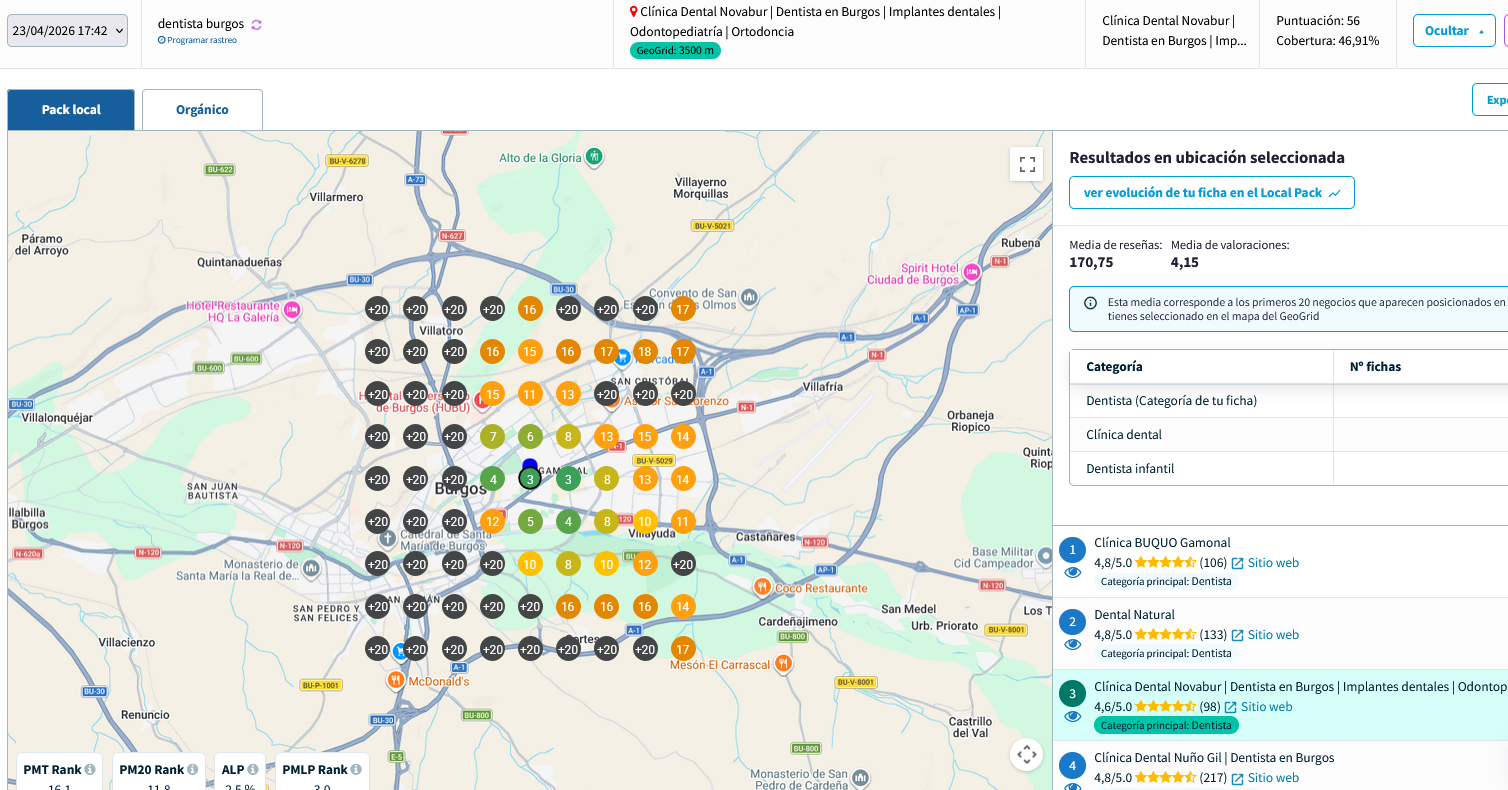
Task: Click 'ver evolución de tu ficha en el Local Pack'
Action: point(1212,193)
